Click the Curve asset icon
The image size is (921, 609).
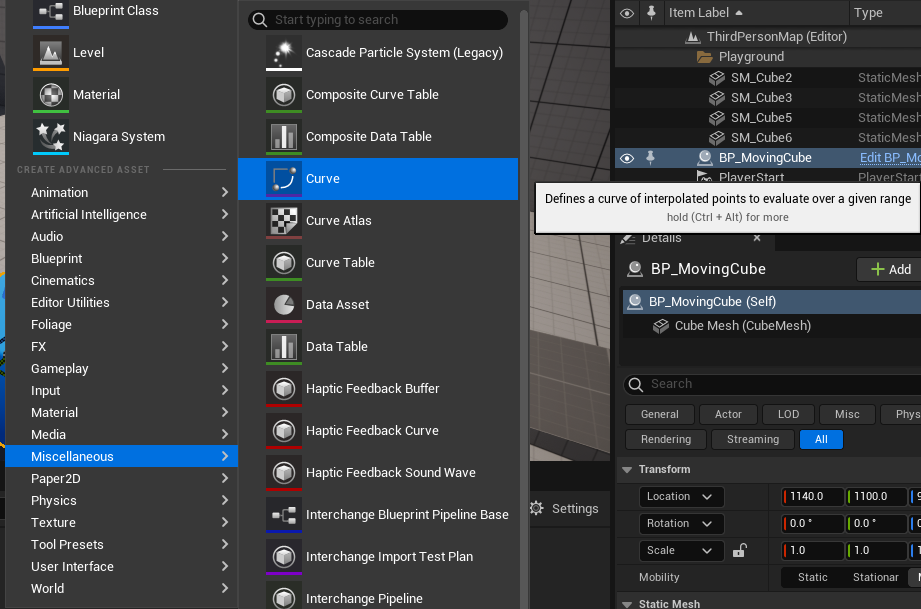284,179
